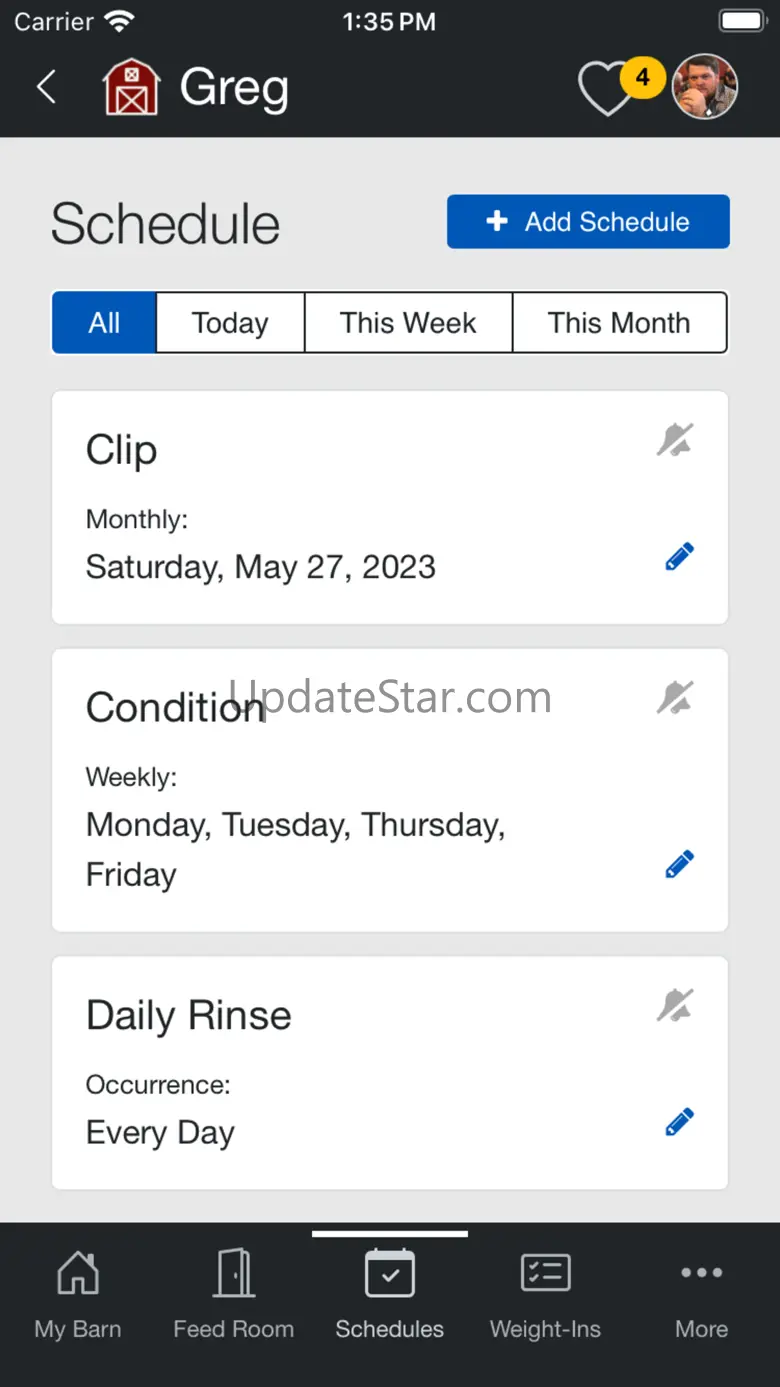Switch to the Today filter

230,323
